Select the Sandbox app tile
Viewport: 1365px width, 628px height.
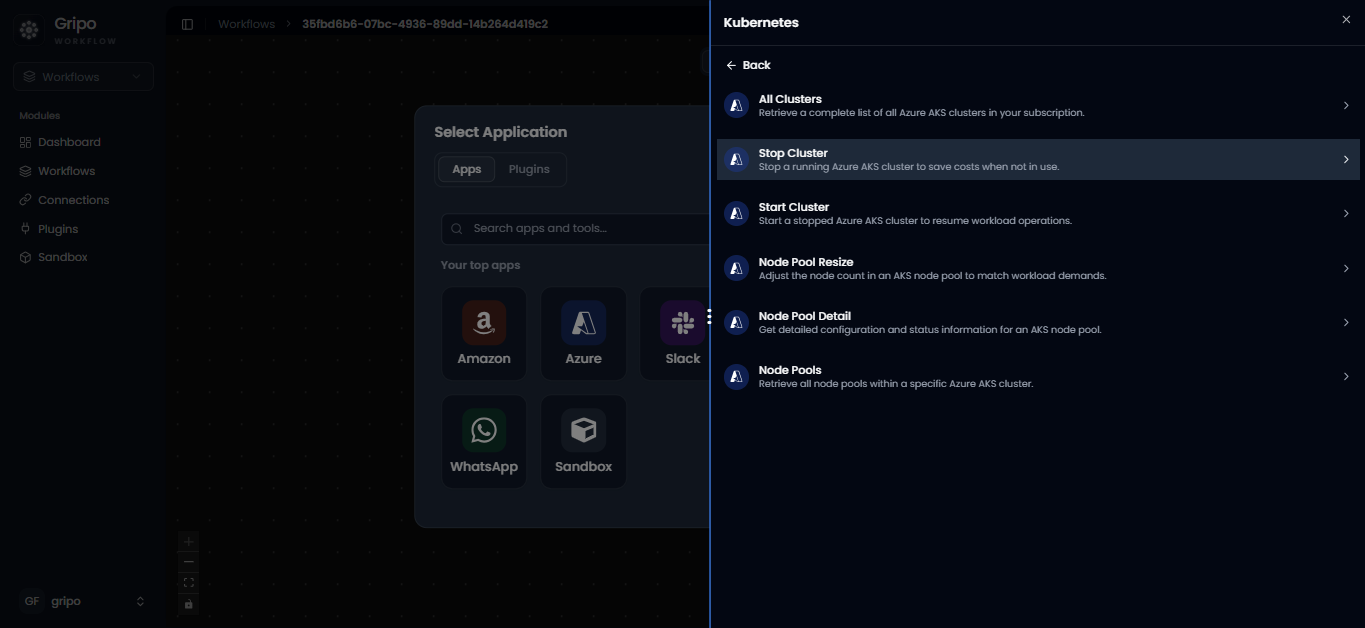click(x=584, y=442)
